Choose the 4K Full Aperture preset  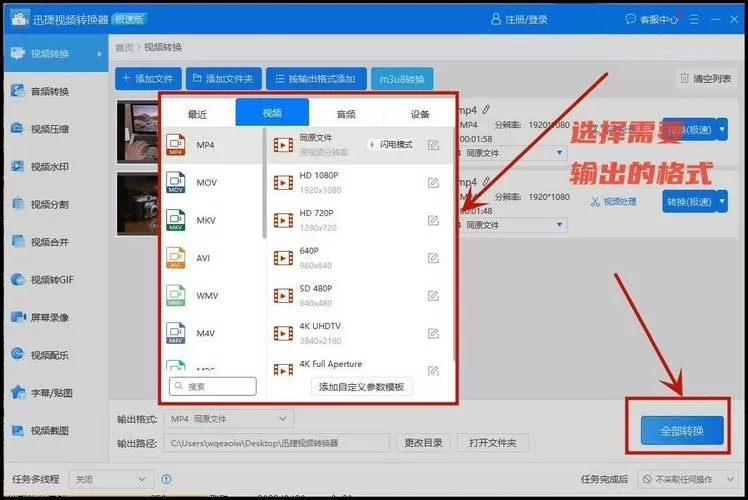click(x=358, y=365)
